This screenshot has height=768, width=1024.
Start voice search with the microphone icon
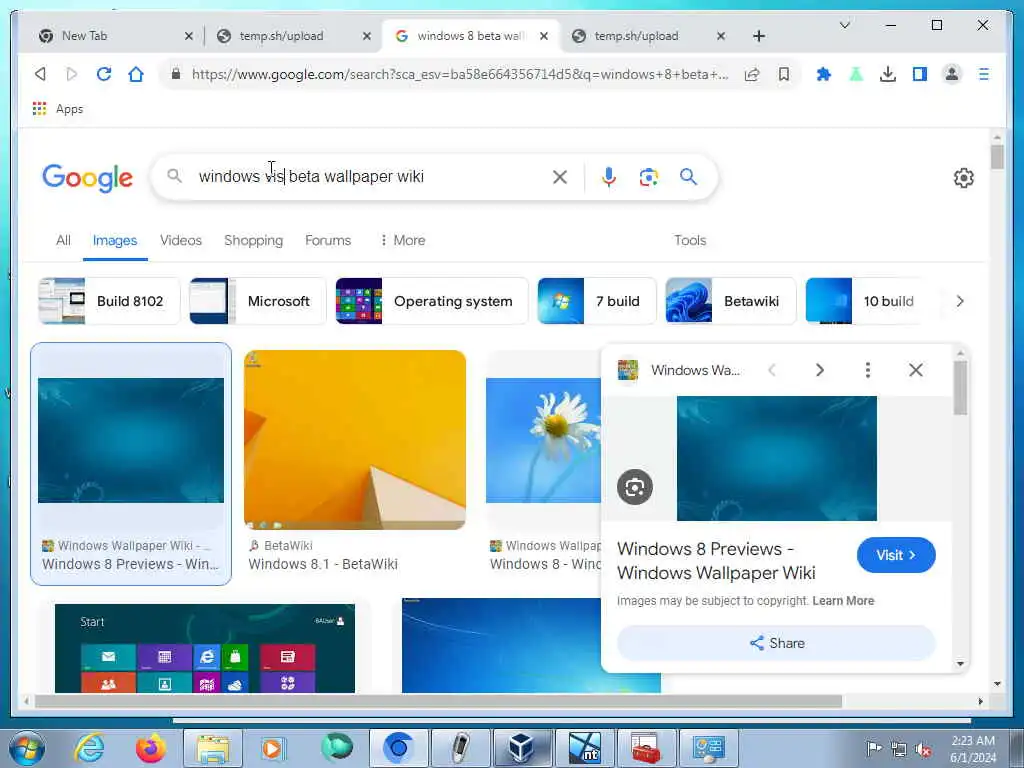[x=609, y=177]
